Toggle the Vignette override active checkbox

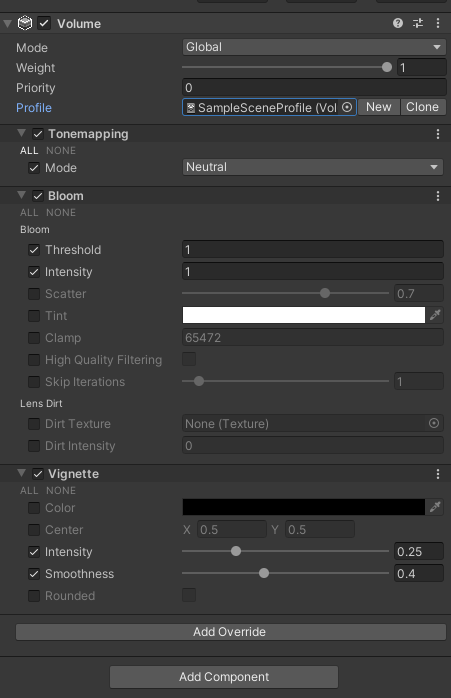(x=38, y=474)
